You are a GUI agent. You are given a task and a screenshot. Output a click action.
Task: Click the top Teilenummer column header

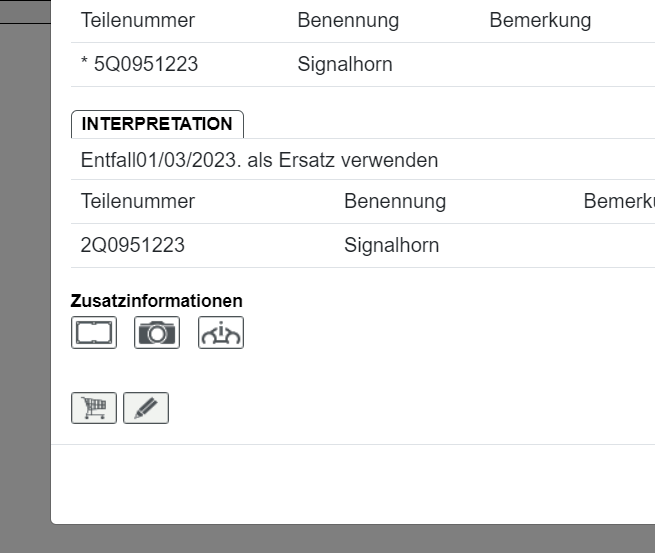[x=137, y=20]
